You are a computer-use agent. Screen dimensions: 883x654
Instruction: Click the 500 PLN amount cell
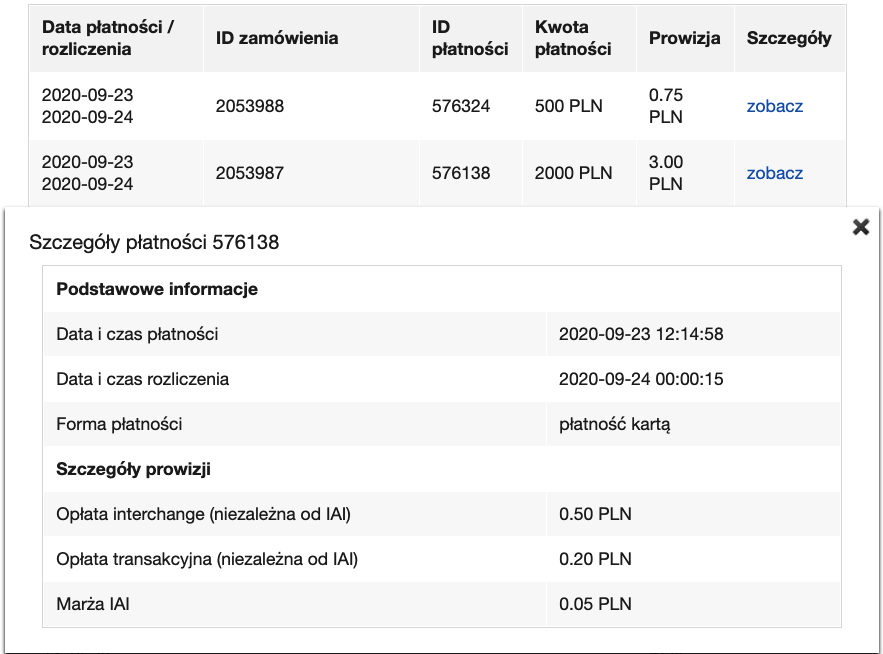569,106
